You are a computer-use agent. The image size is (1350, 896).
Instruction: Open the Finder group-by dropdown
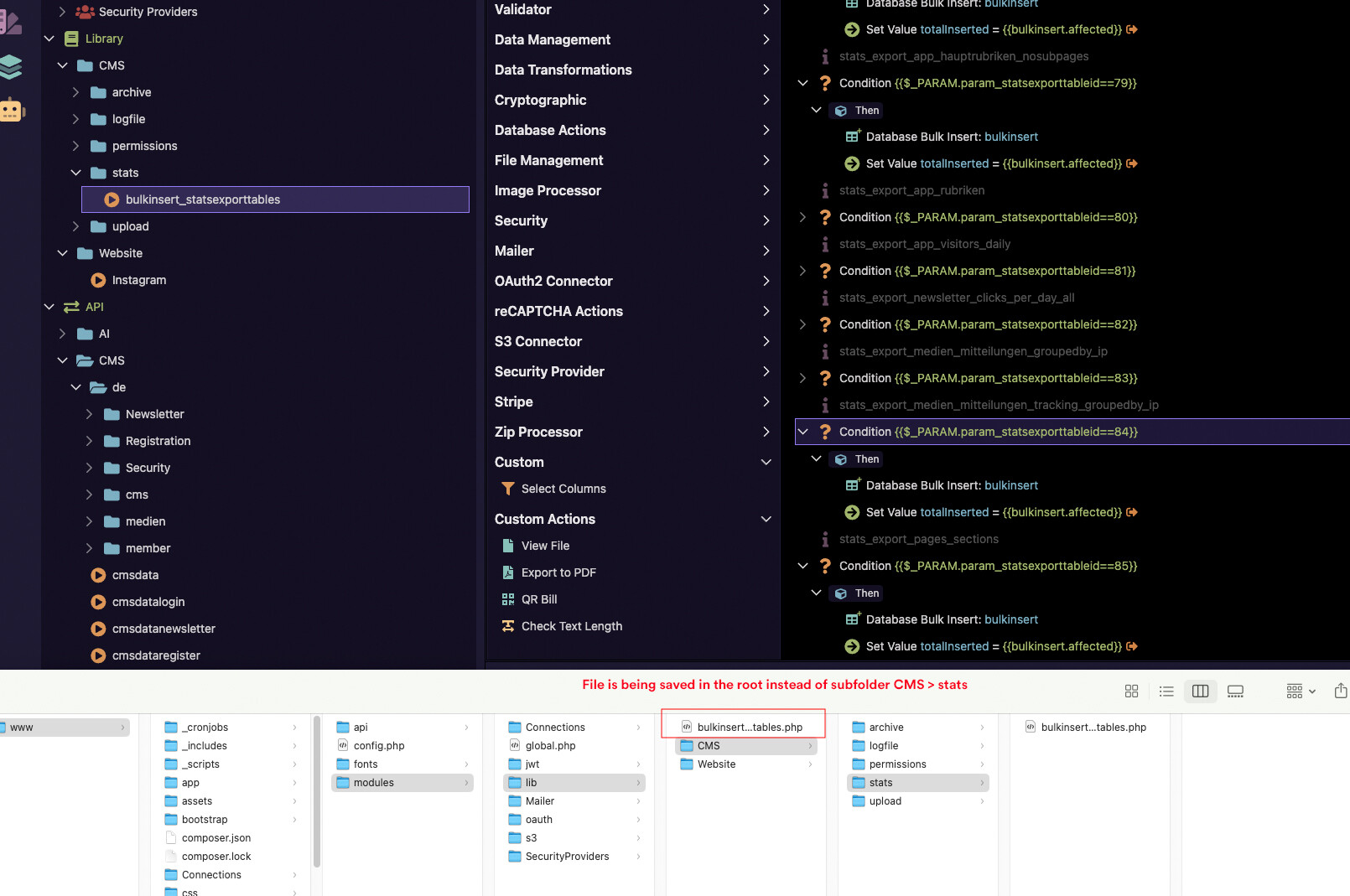click(x=1301, y=691)
